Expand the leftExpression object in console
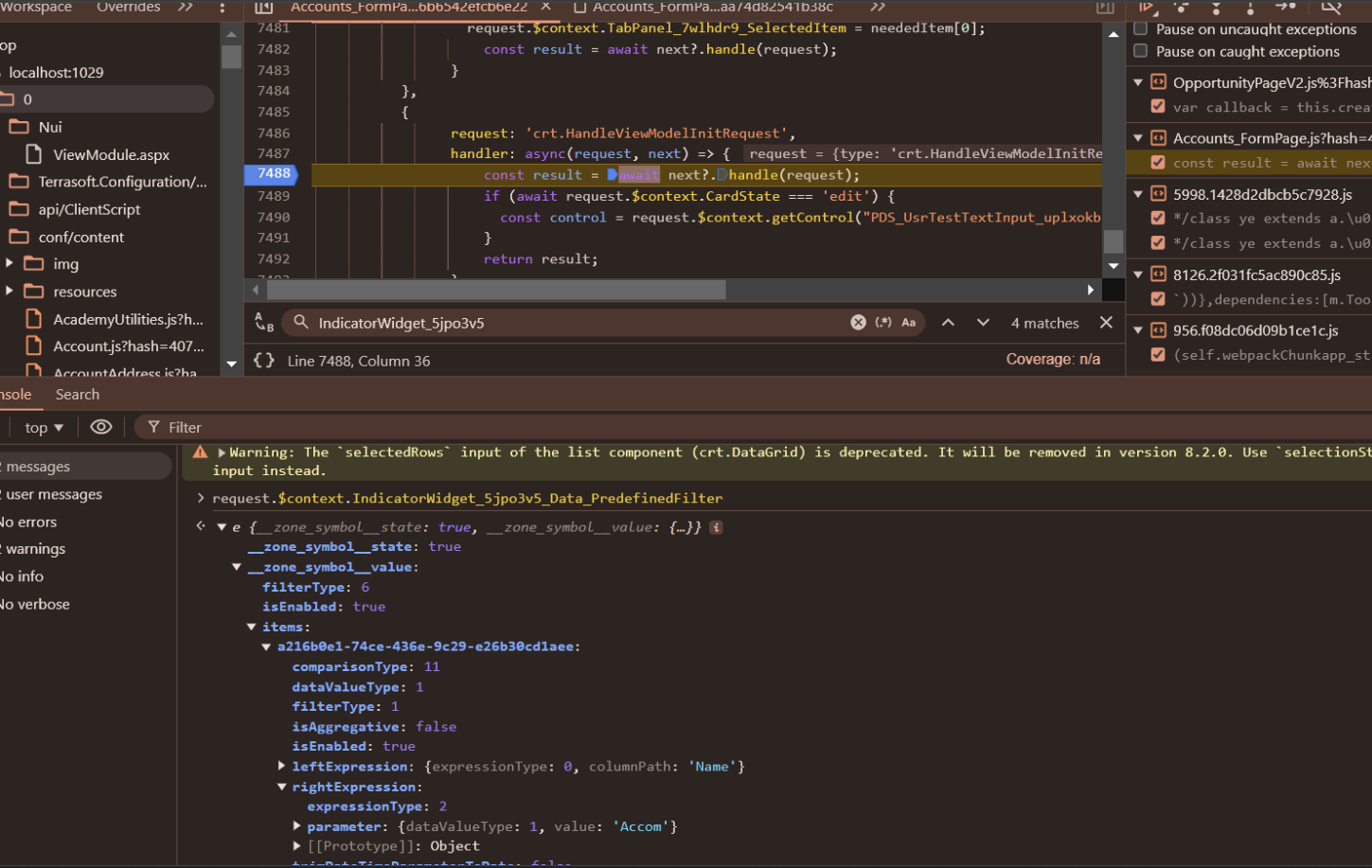 coord(281,767)
